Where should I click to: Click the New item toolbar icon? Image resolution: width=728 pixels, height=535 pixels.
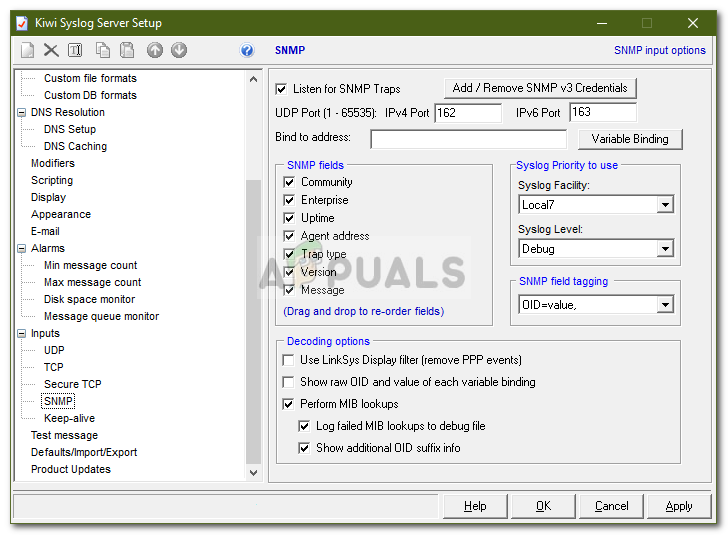[x=27, y=50]
